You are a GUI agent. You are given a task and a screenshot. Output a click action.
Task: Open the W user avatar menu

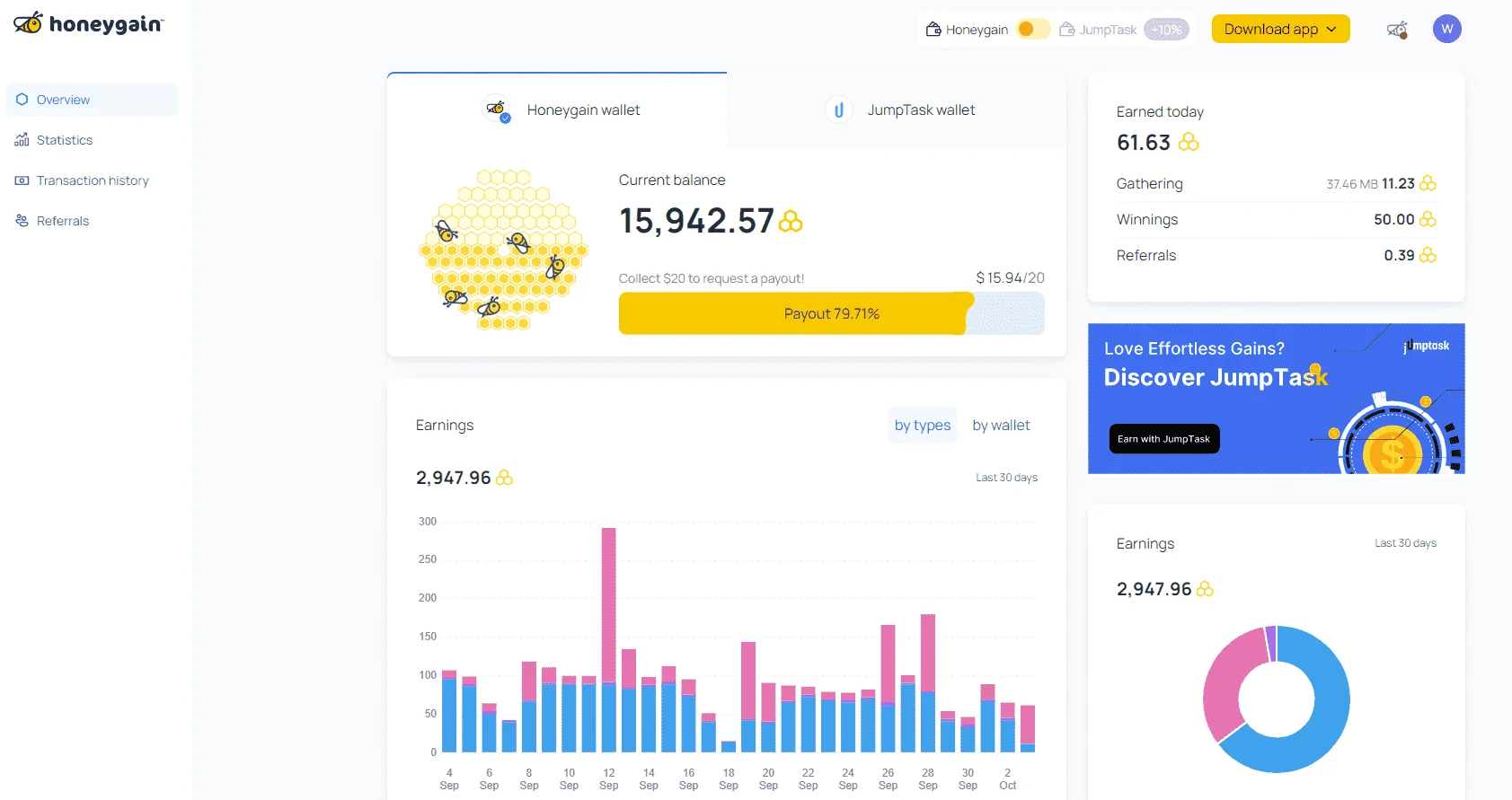click(x=1446, y=29)
